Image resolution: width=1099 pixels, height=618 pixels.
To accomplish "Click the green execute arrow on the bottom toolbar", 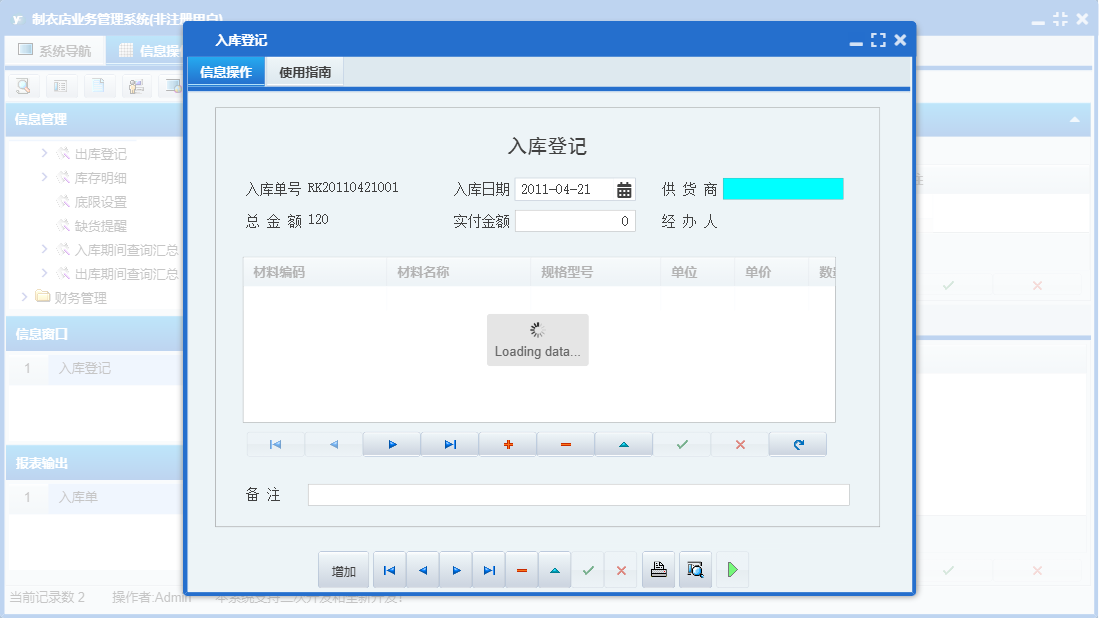I will (x=731, y=569).
